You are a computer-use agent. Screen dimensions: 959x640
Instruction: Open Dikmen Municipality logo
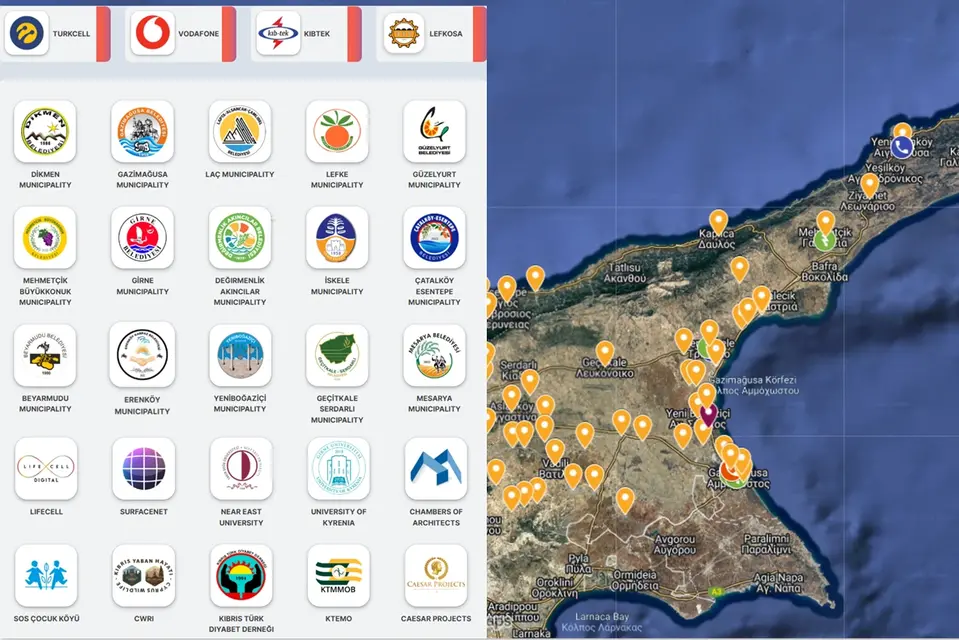coord(45,132)
